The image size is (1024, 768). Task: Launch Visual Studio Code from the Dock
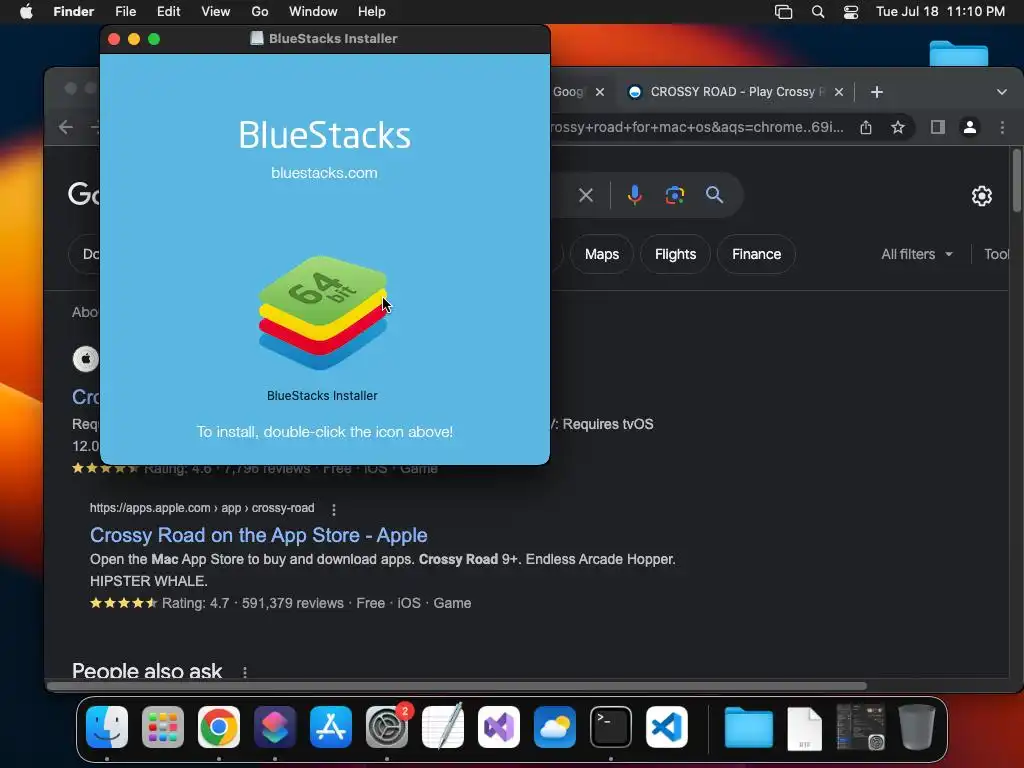pyautogui.click(x=667, y=726)
